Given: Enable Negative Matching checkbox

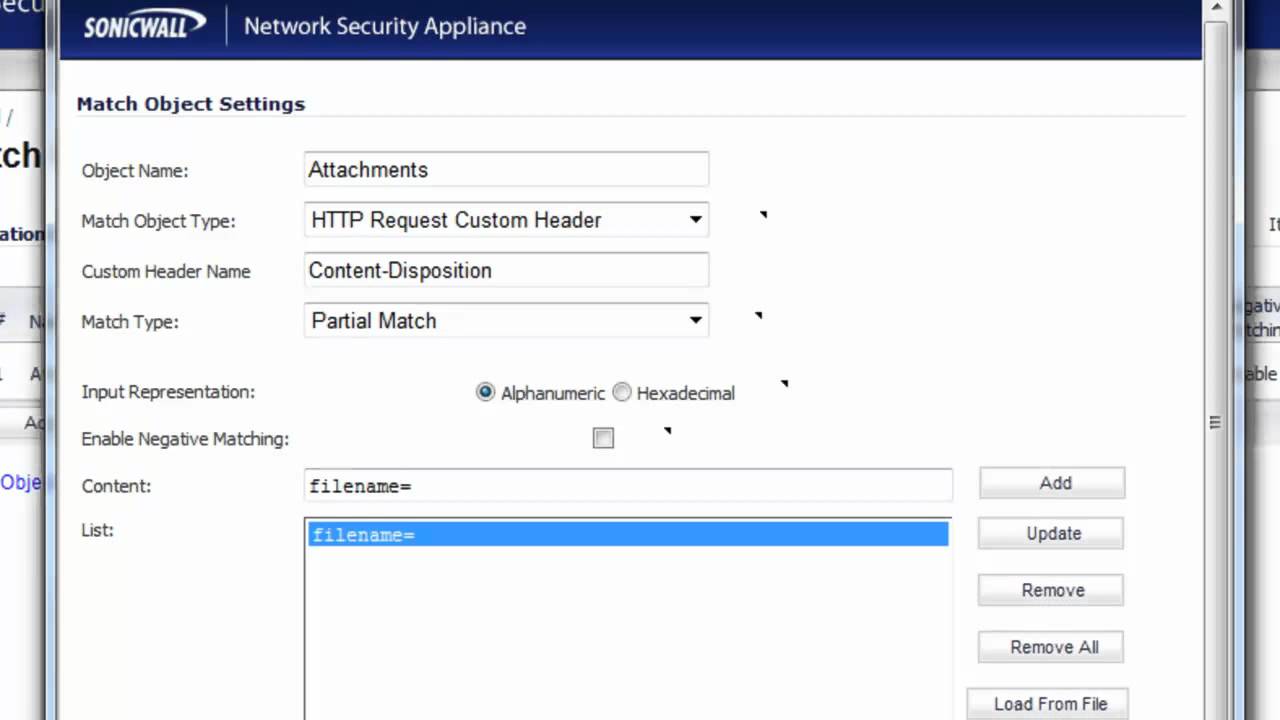Looking at the screenshot, I should pyautogui.click(x=603, y=438).
